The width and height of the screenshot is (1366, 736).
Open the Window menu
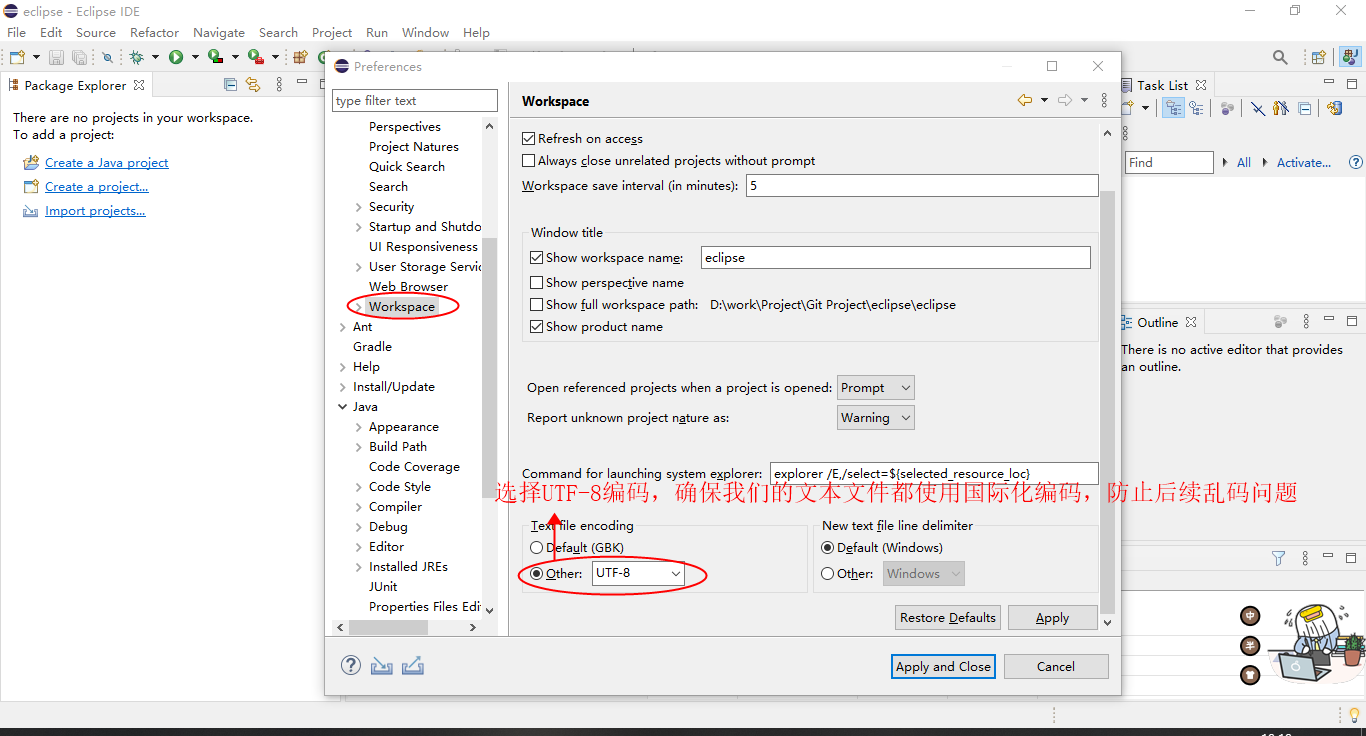coord(426,32)
